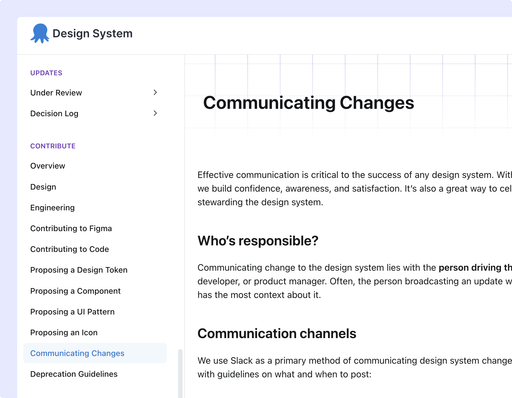Open Proposing a Component page
This screenshot has width=512, height=398.
[x=75, y=291]
